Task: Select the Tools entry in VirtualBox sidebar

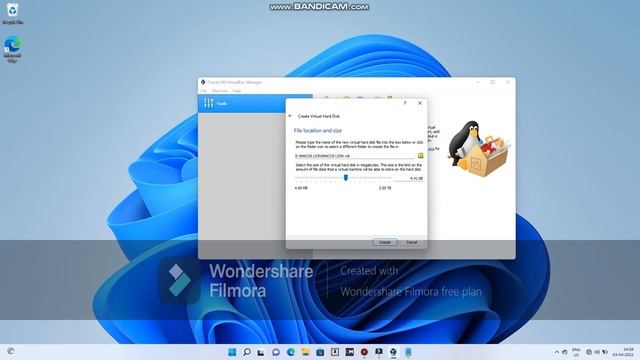Action: pyautogui.click(x=256, y=104)
